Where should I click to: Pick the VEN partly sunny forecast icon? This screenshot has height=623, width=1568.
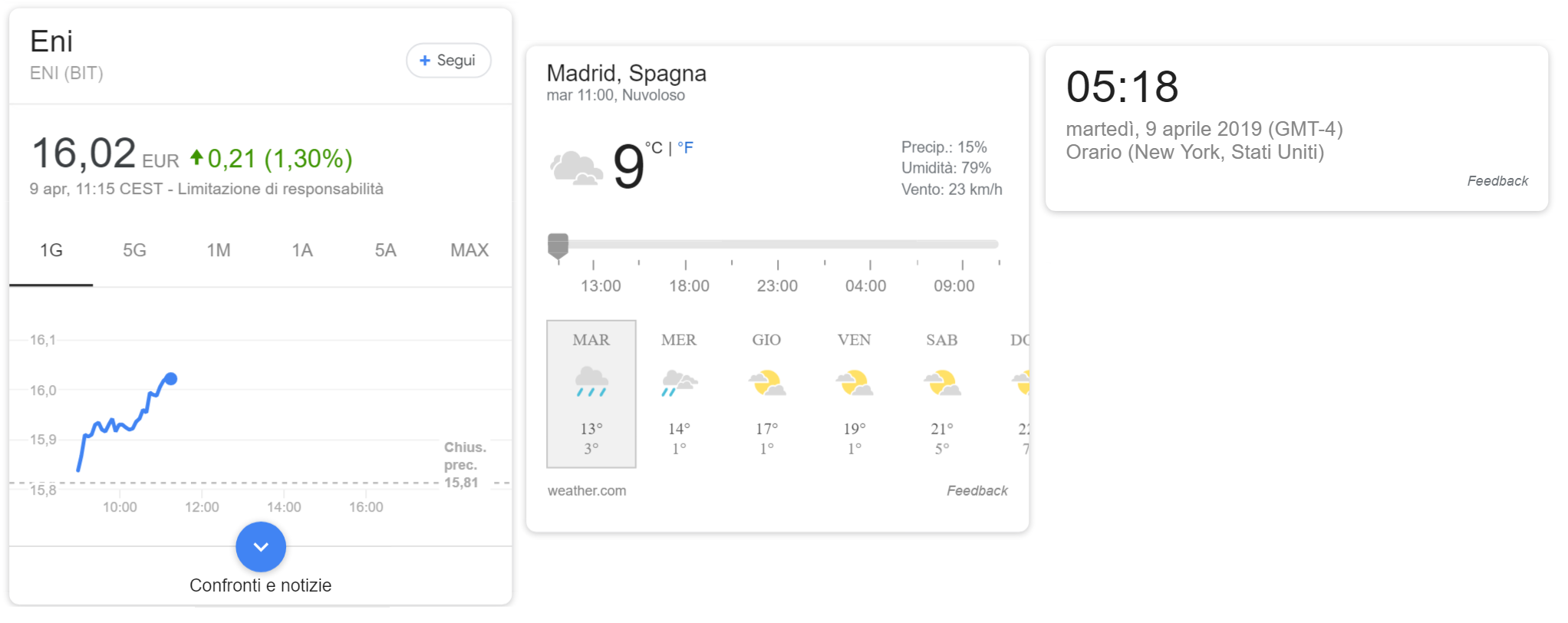pos(854,382)
